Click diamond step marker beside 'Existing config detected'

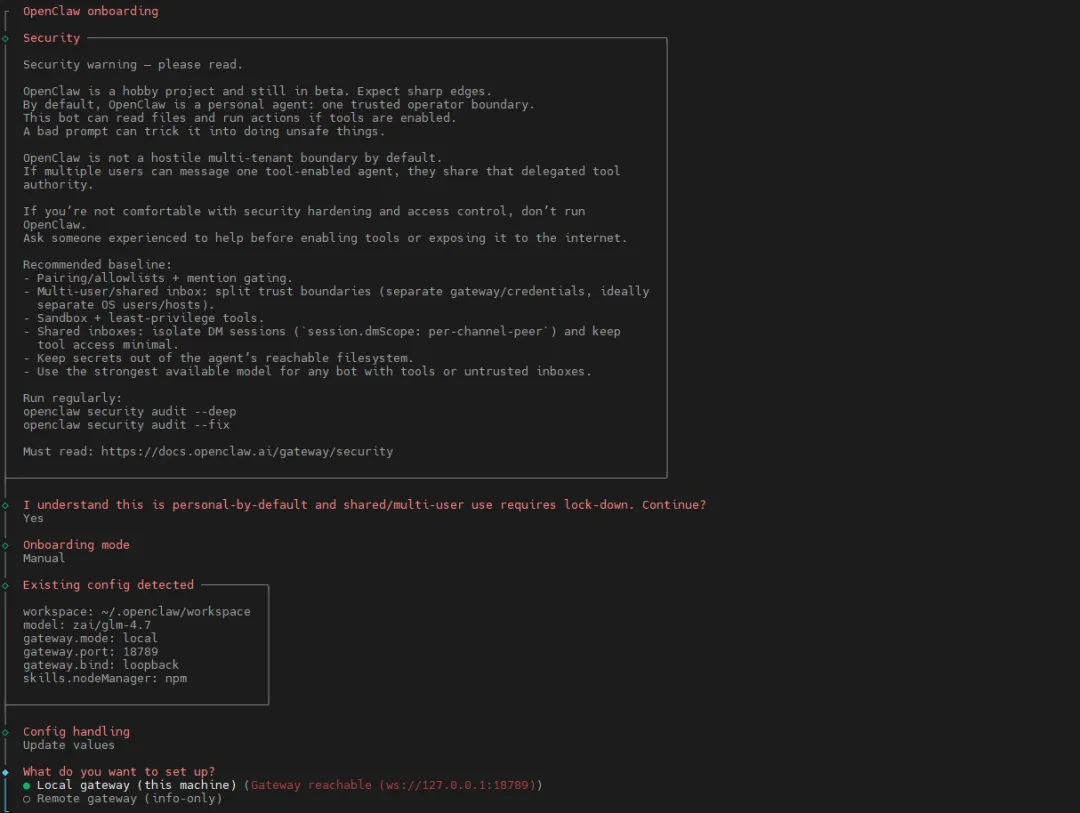coord(6,586)
